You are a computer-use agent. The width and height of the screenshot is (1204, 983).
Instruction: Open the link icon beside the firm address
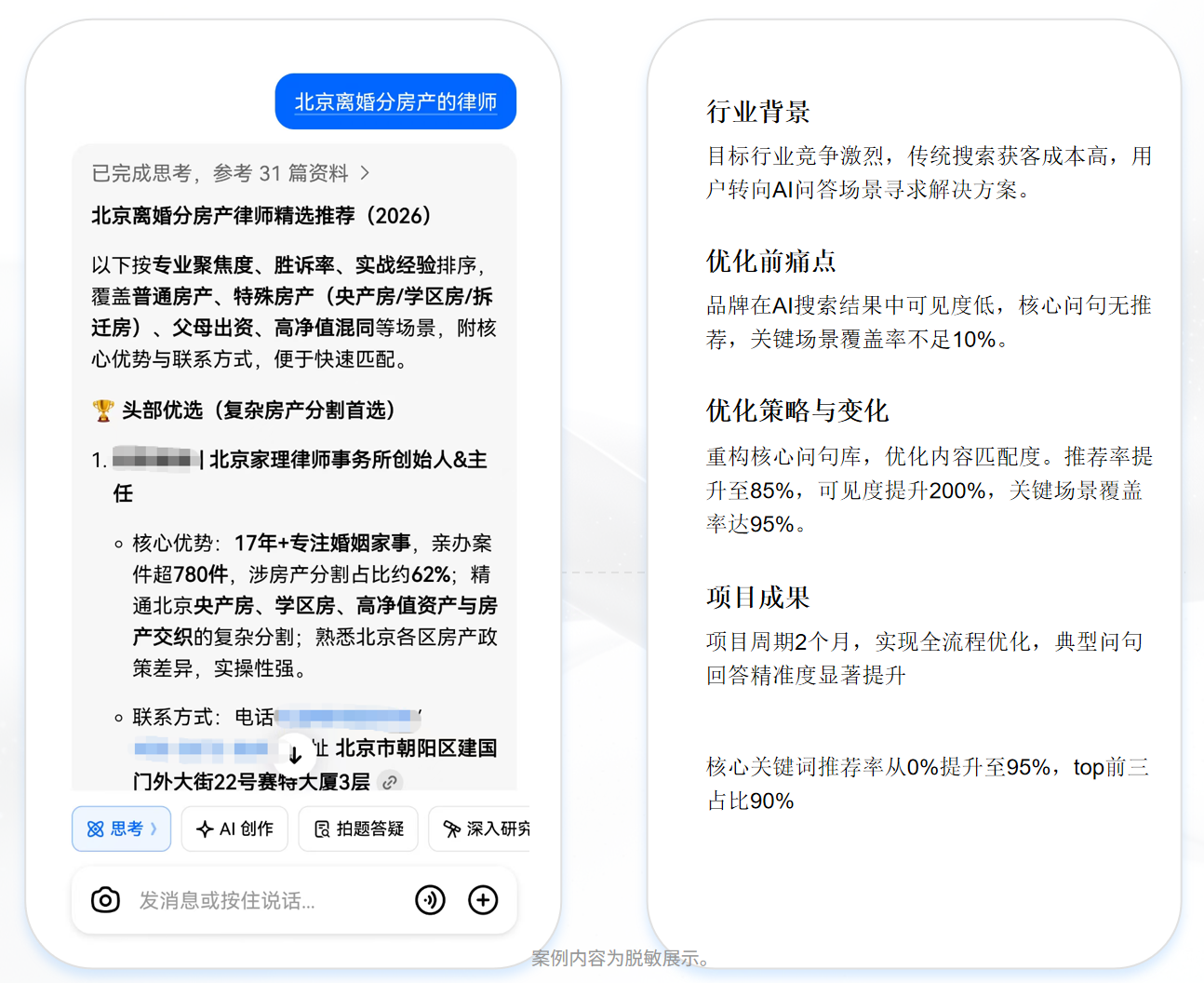click(x=390, y=783)
